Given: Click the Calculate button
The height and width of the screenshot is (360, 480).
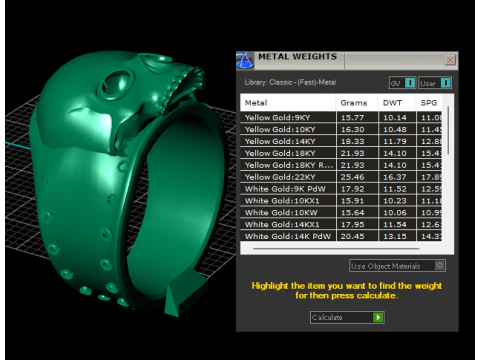Looking at the screenshot, I should pyautogui.click(x=347, y=317).
